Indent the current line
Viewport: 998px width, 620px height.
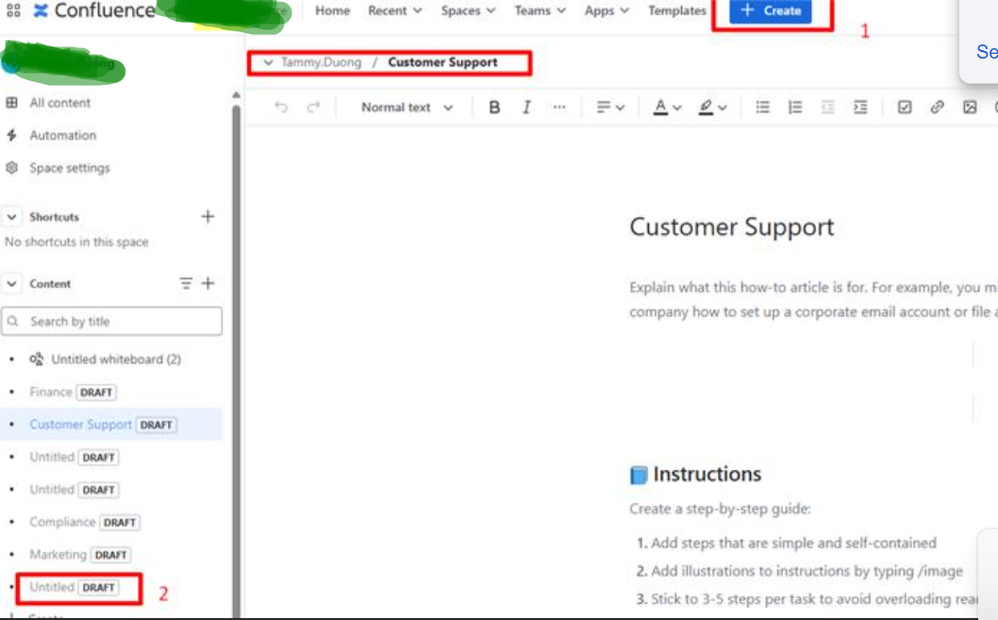[860, 107]
